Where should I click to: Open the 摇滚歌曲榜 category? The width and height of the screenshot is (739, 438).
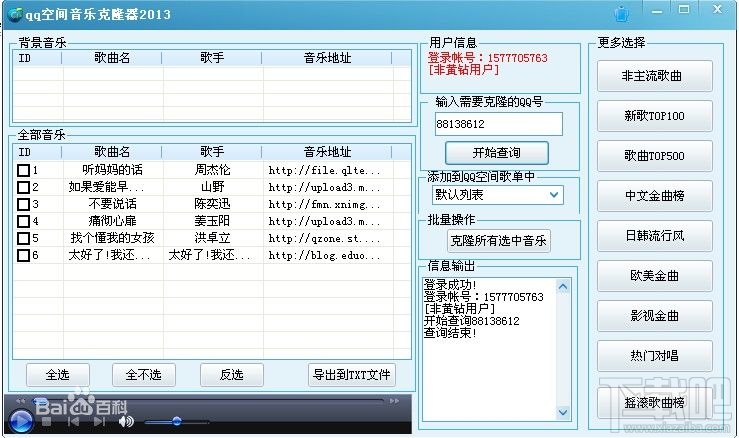click(x=654, y=403)
